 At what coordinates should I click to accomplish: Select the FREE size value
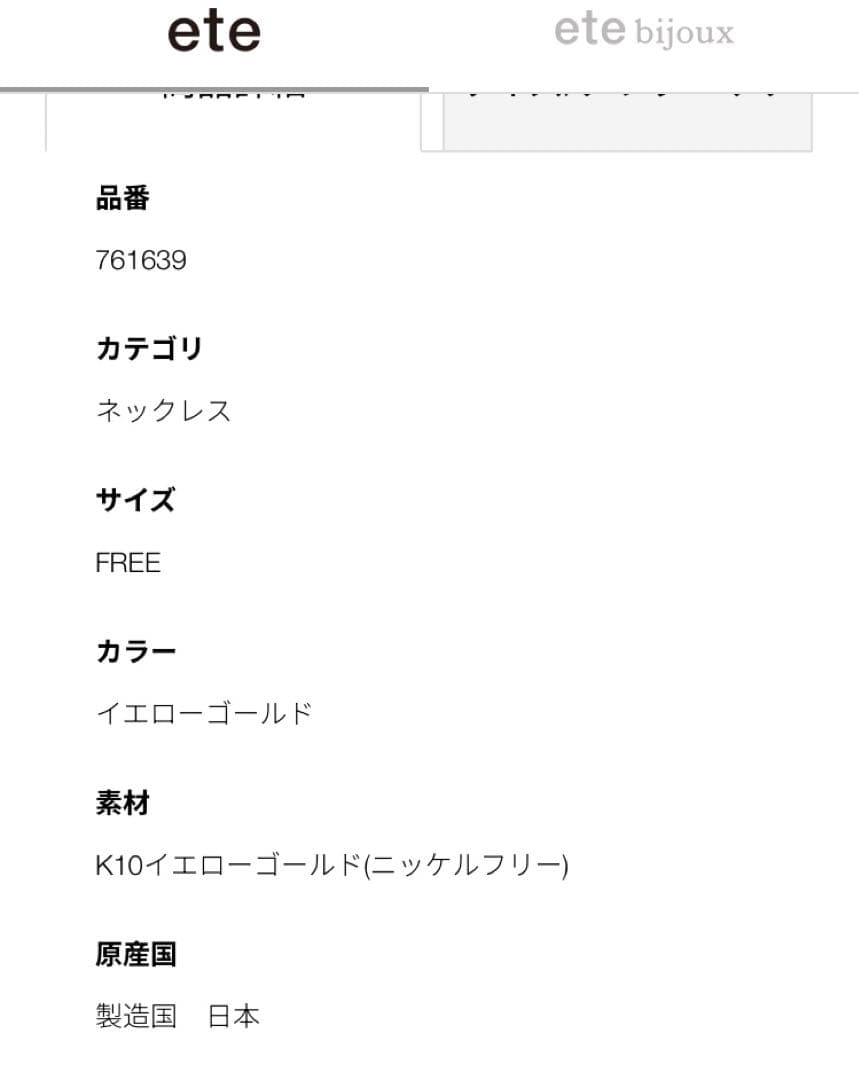coord(127,562)
